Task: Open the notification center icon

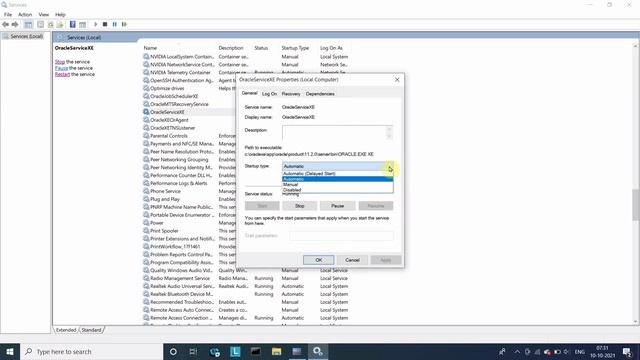Action: click(x=627, y=351)
